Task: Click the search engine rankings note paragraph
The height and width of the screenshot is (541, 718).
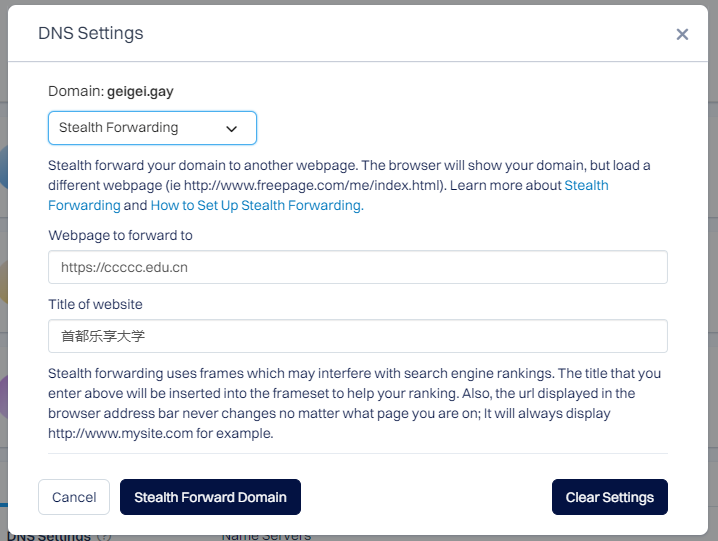Action: click(355, 404)
